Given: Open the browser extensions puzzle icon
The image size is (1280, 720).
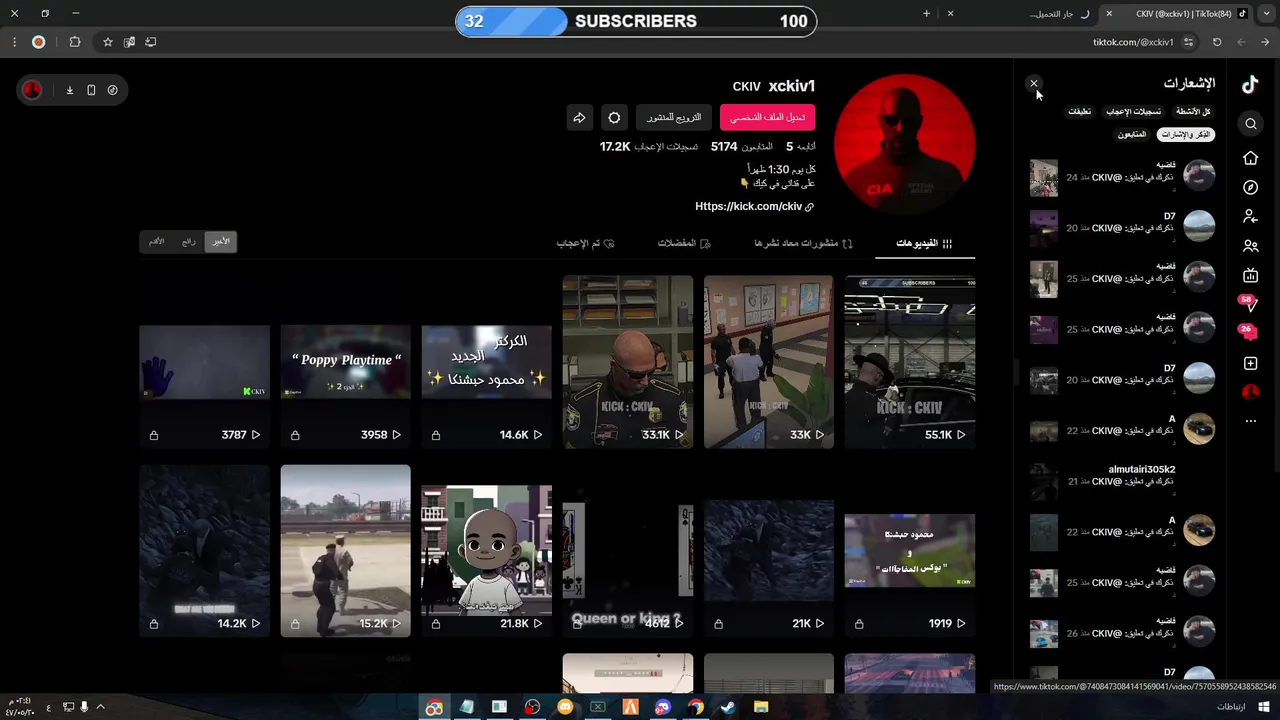Looking at the screenshot, I should 75,42.
